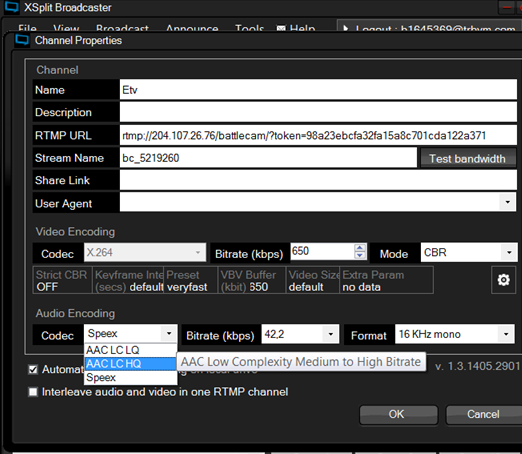Open the Announce menu
The image size is (522, 454).
pos(192,28)
